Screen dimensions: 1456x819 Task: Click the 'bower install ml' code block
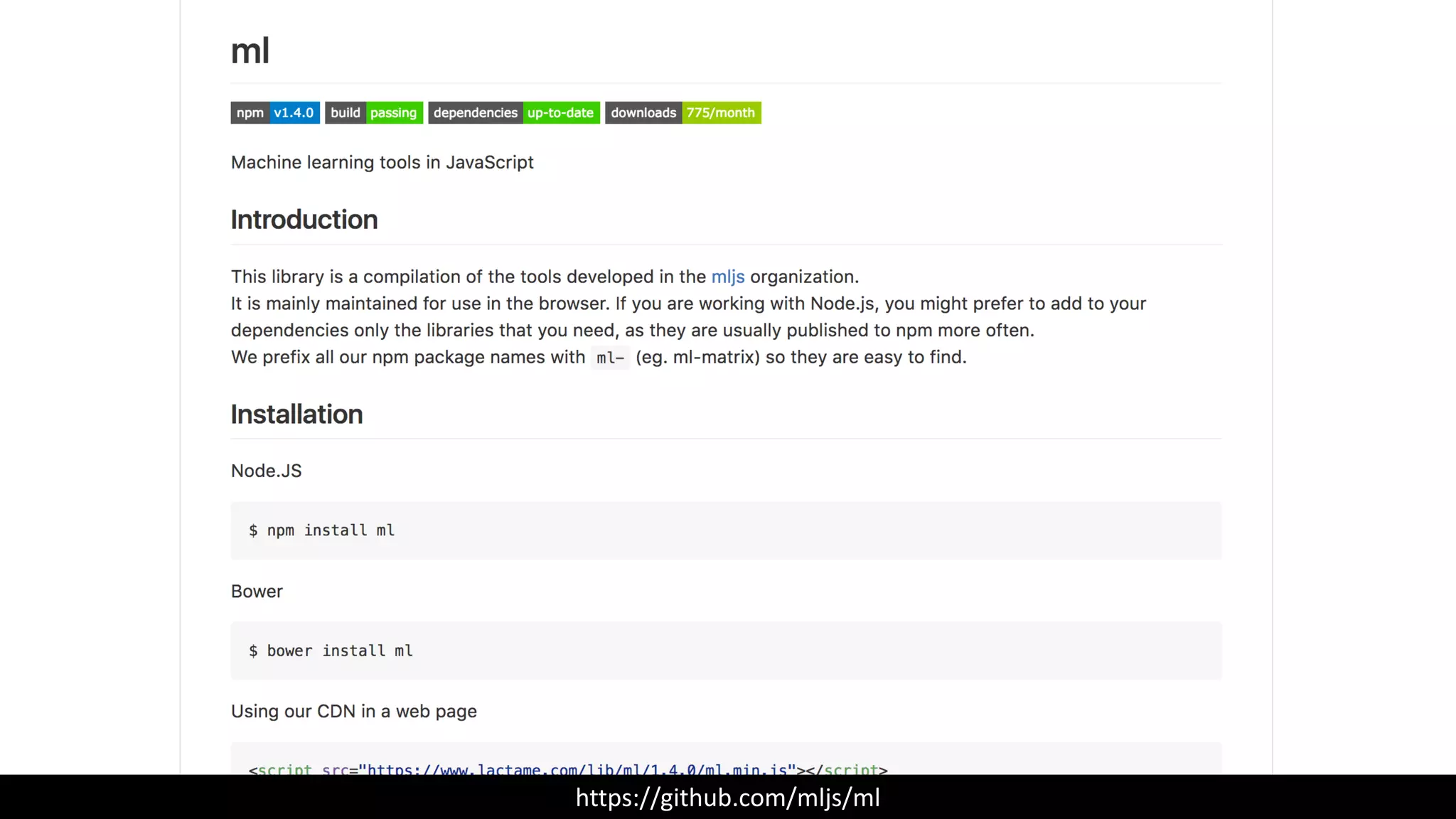point(331,651)
